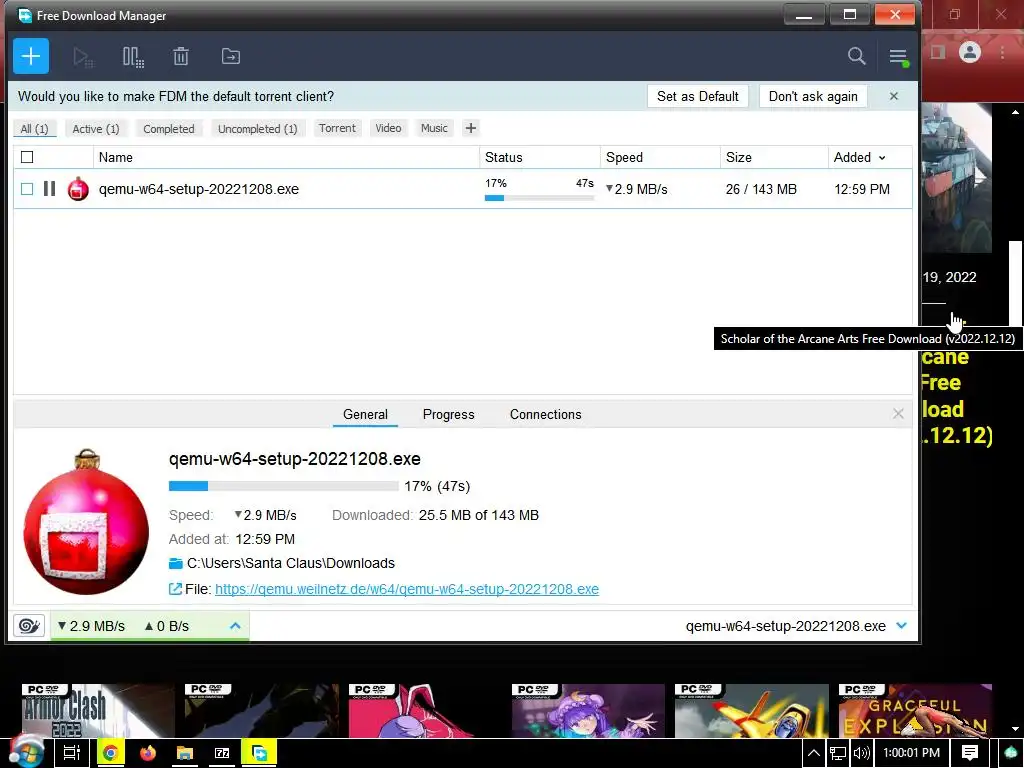Click the browser page vertical scrollbar

(1015, 282)
